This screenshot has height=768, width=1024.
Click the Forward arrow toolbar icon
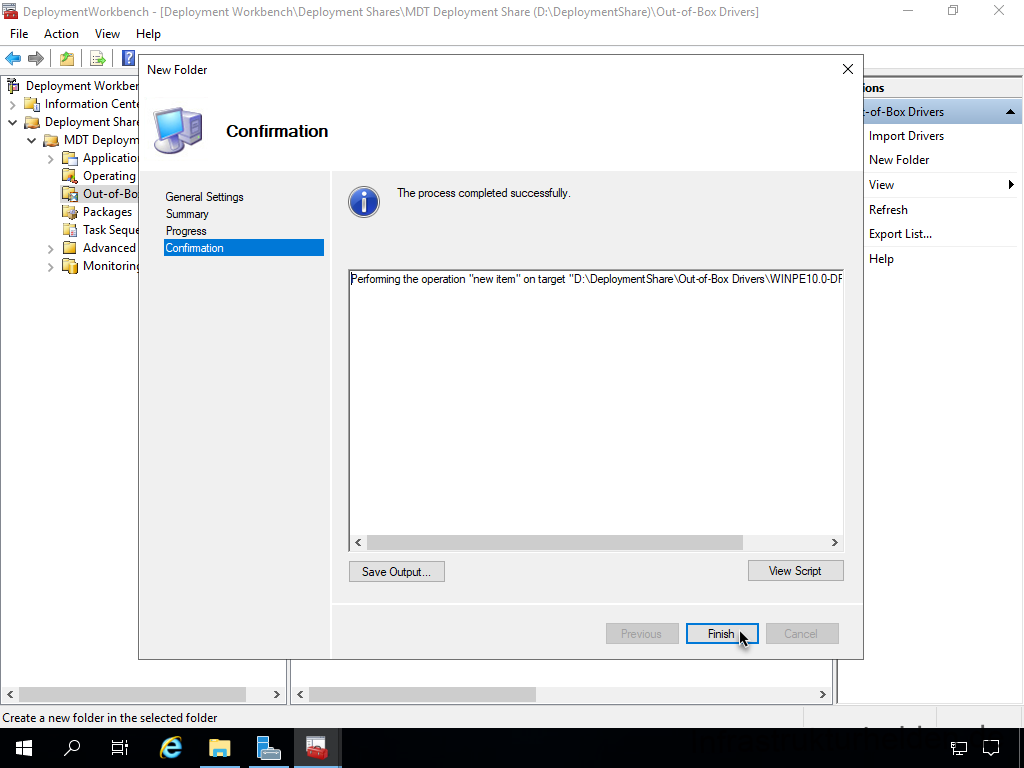(x=36, y=58)
